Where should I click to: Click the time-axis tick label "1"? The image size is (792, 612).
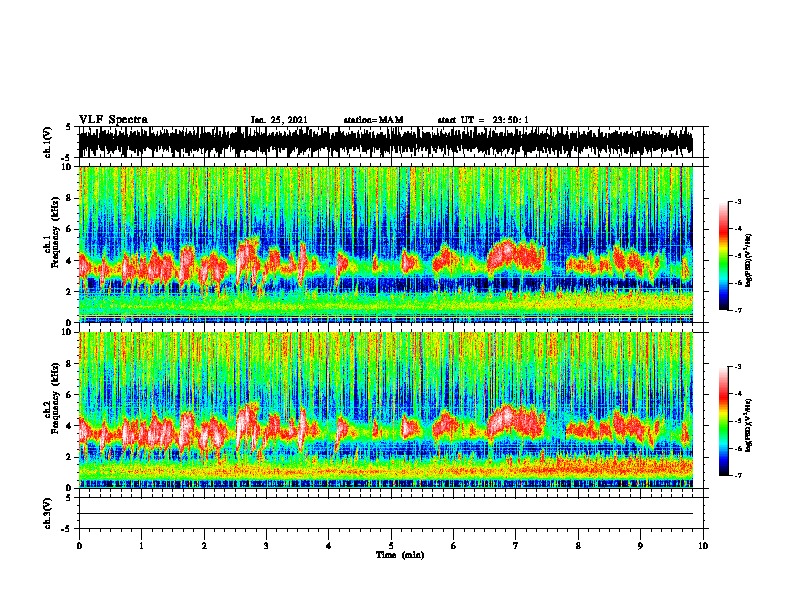141,546
